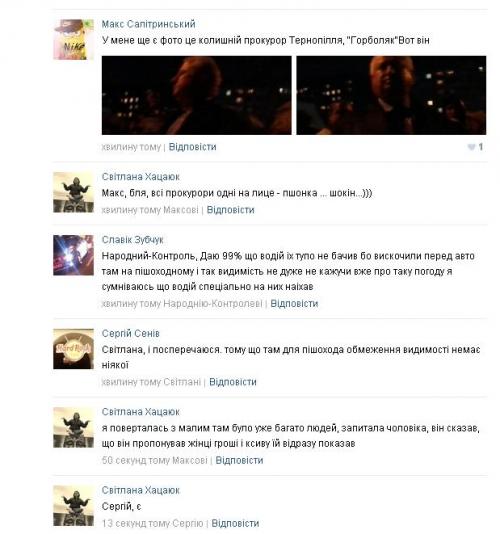Open Сергій Сенів's Hard Rock avatar
The height and width of the screenshot is (534, 500).
click(x=73, y=349)
